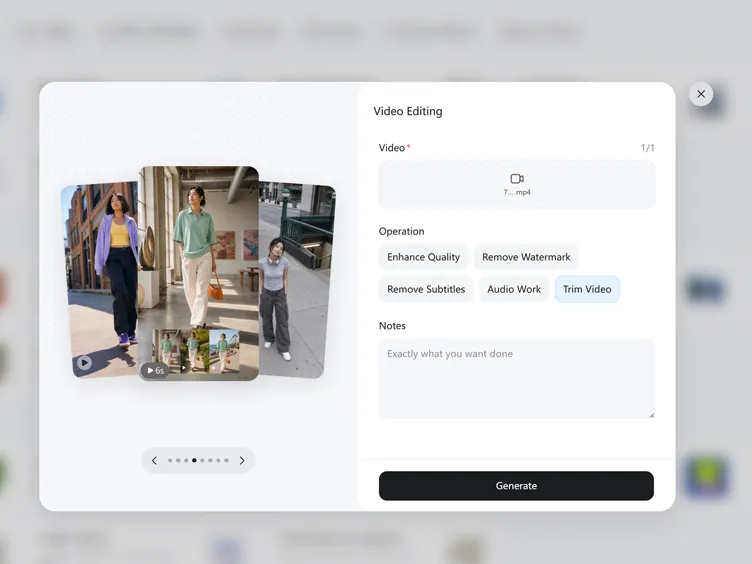This screenshot has width=752, height=564.
Task: Jump to the first carousel dot
Action: tap(170, 460)
